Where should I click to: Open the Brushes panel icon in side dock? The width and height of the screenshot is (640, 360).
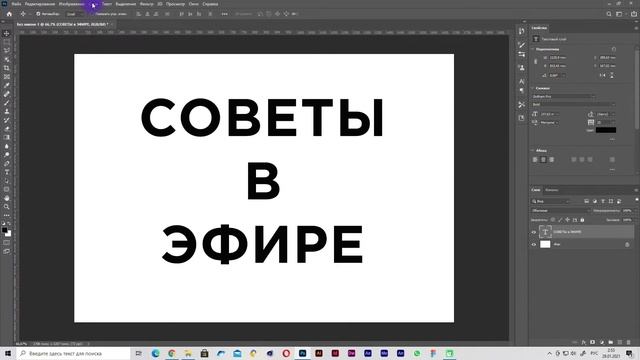pyautogui.click(x=521, y=45)
